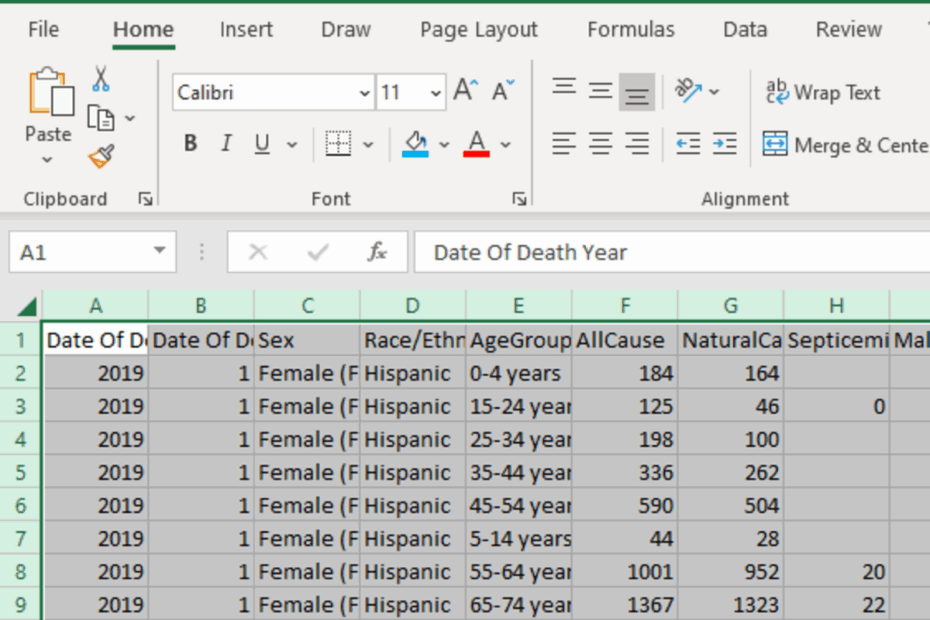The image size is (930, 620).
Task: Click the Orientation text rotation icon
Action: pos(688,91)
